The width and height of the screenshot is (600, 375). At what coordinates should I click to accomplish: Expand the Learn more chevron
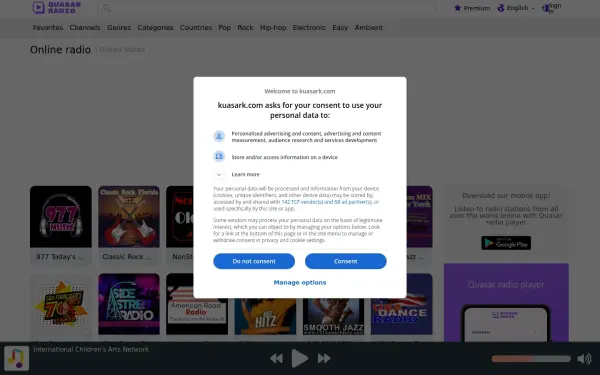click(219, 174)
